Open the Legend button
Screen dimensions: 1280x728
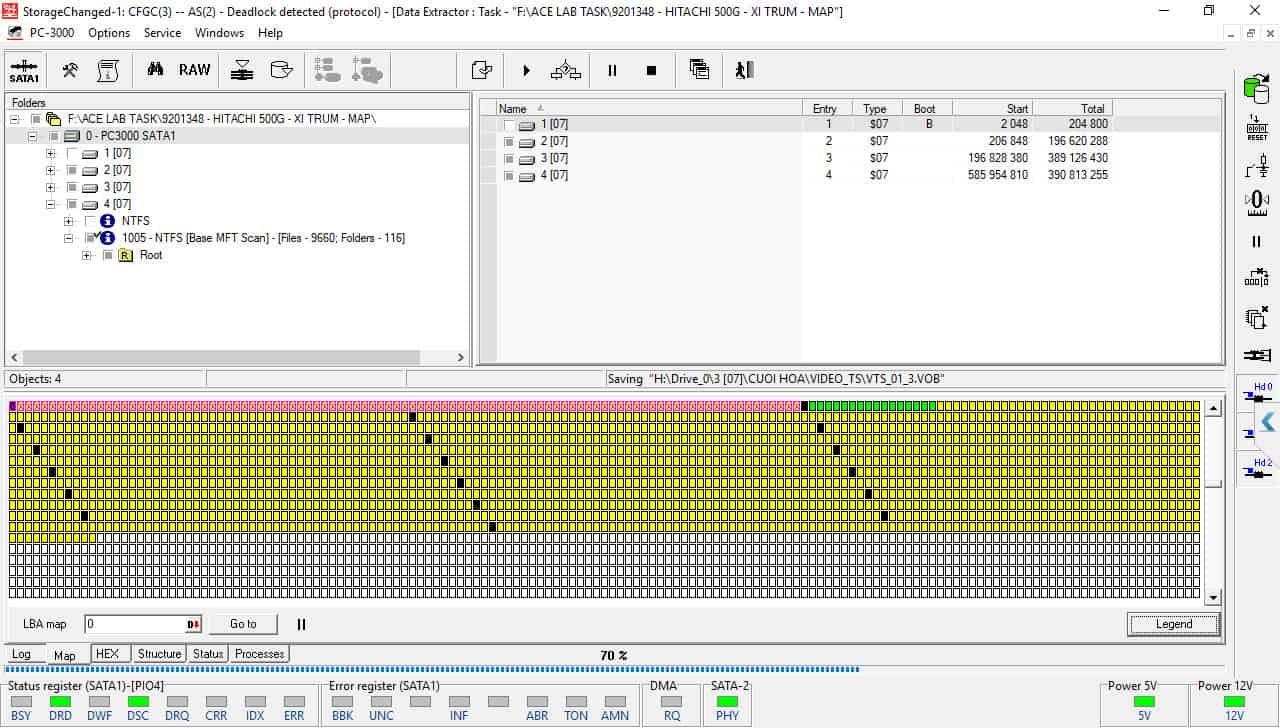[1174, 624]
